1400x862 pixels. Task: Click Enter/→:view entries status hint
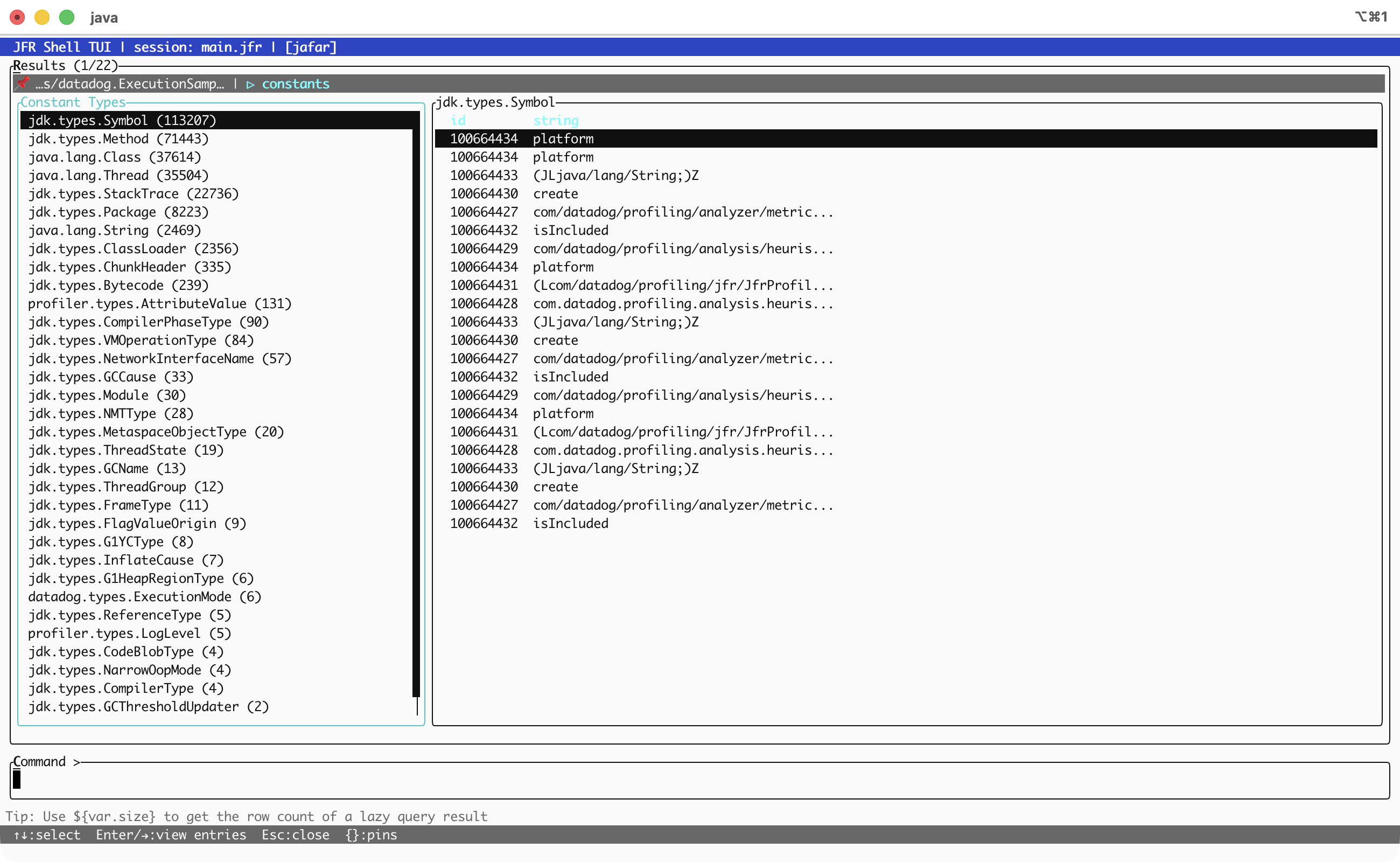click(171, 835)
